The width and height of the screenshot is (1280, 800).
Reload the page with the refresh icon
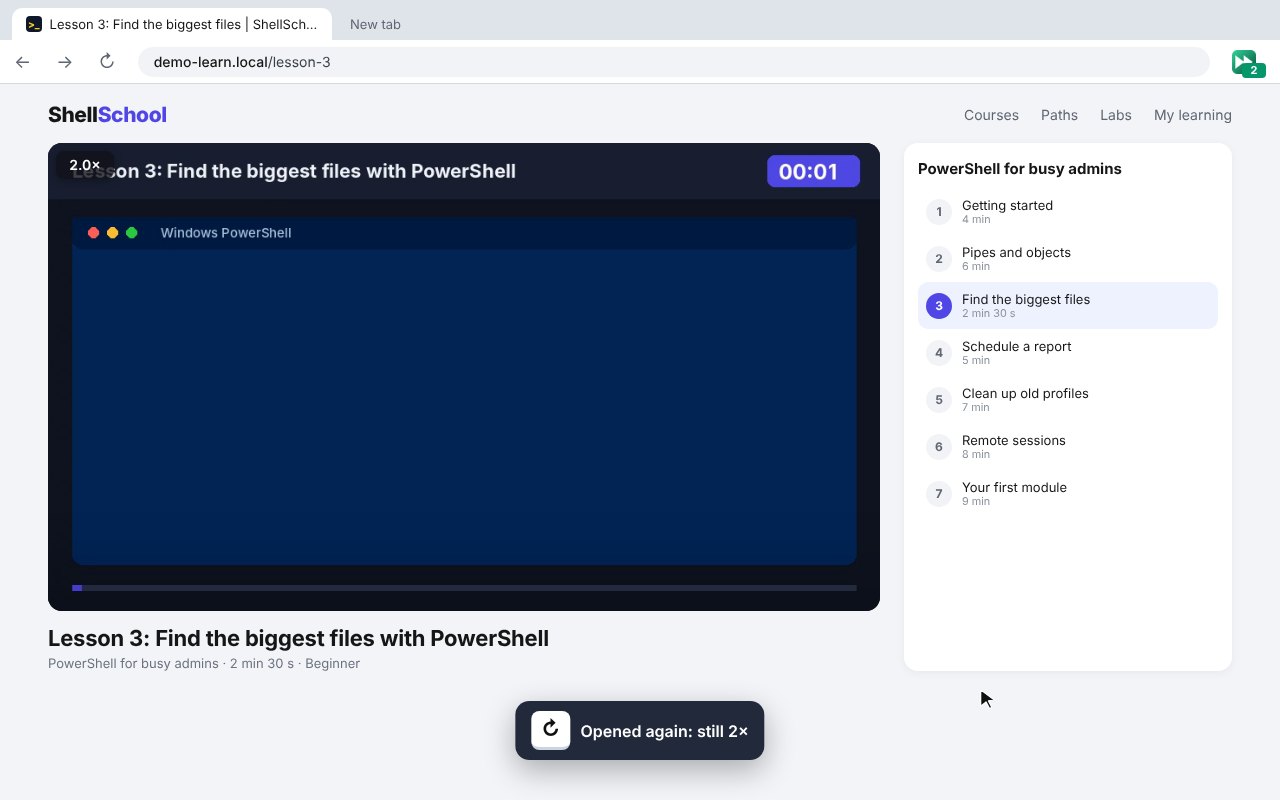pos(107,62)
